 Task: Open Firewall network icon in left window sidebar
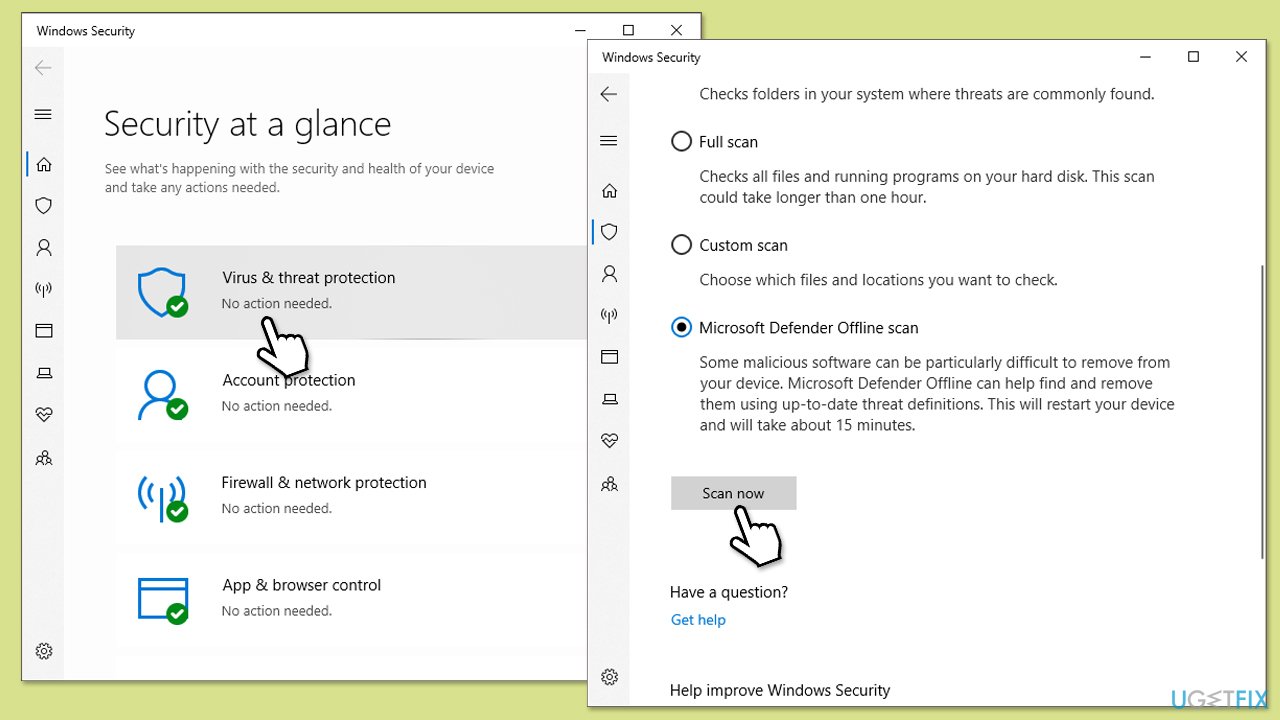tap(43, 289)
